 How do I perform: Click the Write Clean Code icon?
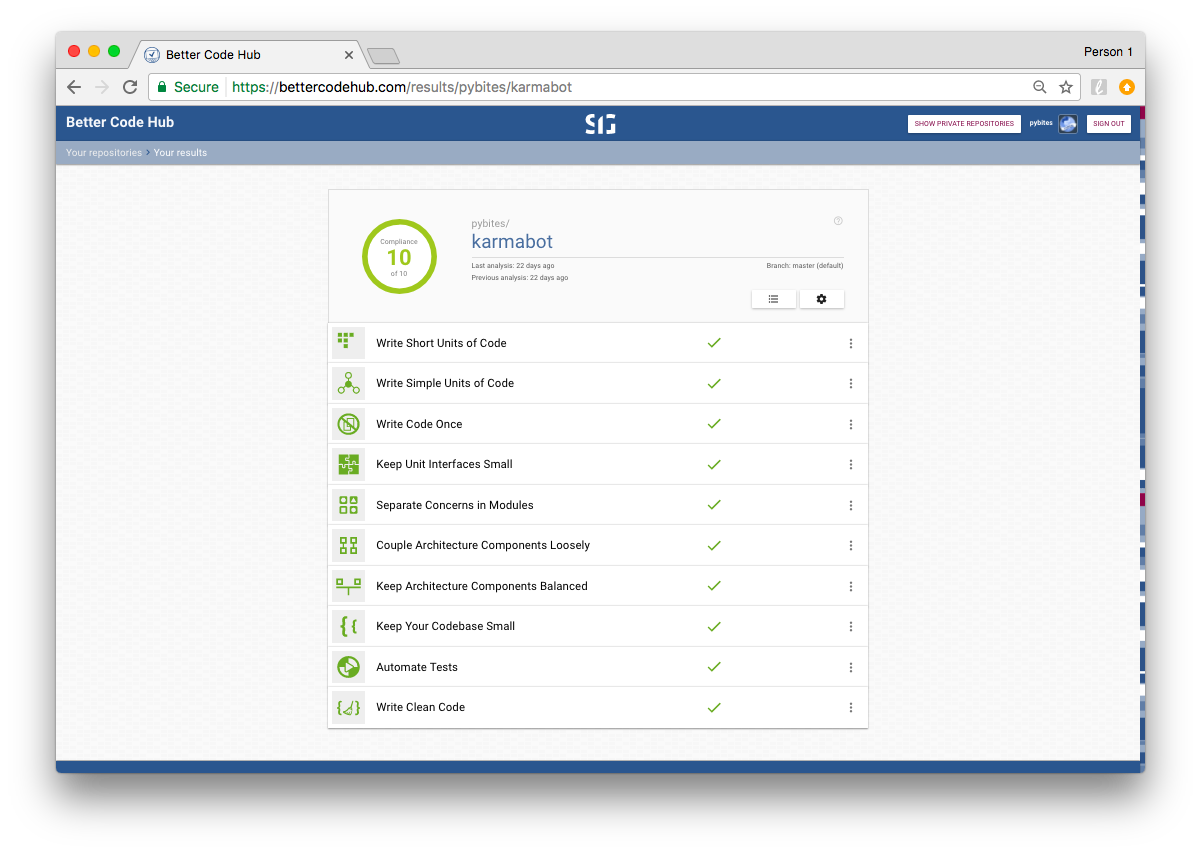point(347,707)
